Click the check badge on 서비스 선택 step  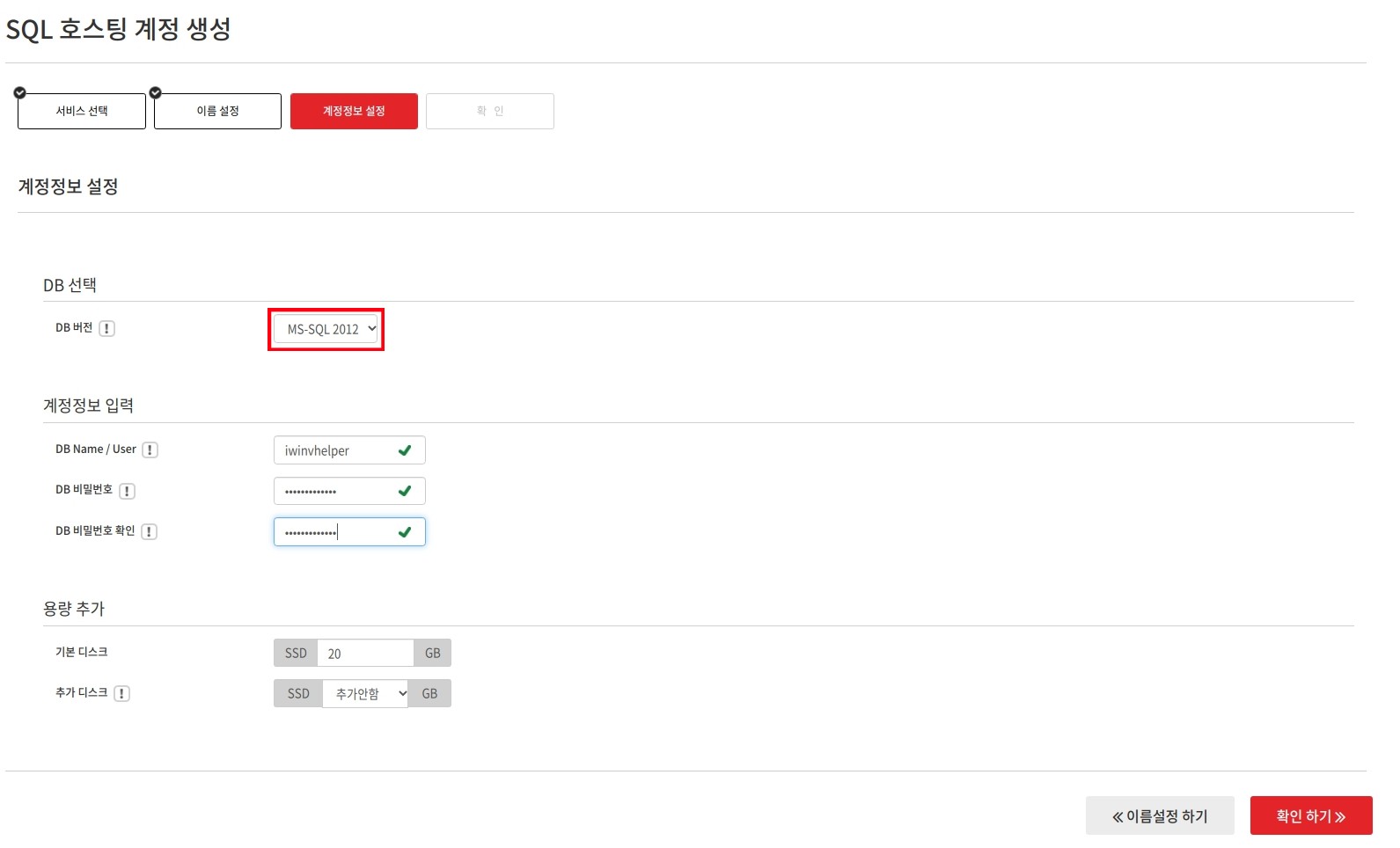(x=19, y=92)
